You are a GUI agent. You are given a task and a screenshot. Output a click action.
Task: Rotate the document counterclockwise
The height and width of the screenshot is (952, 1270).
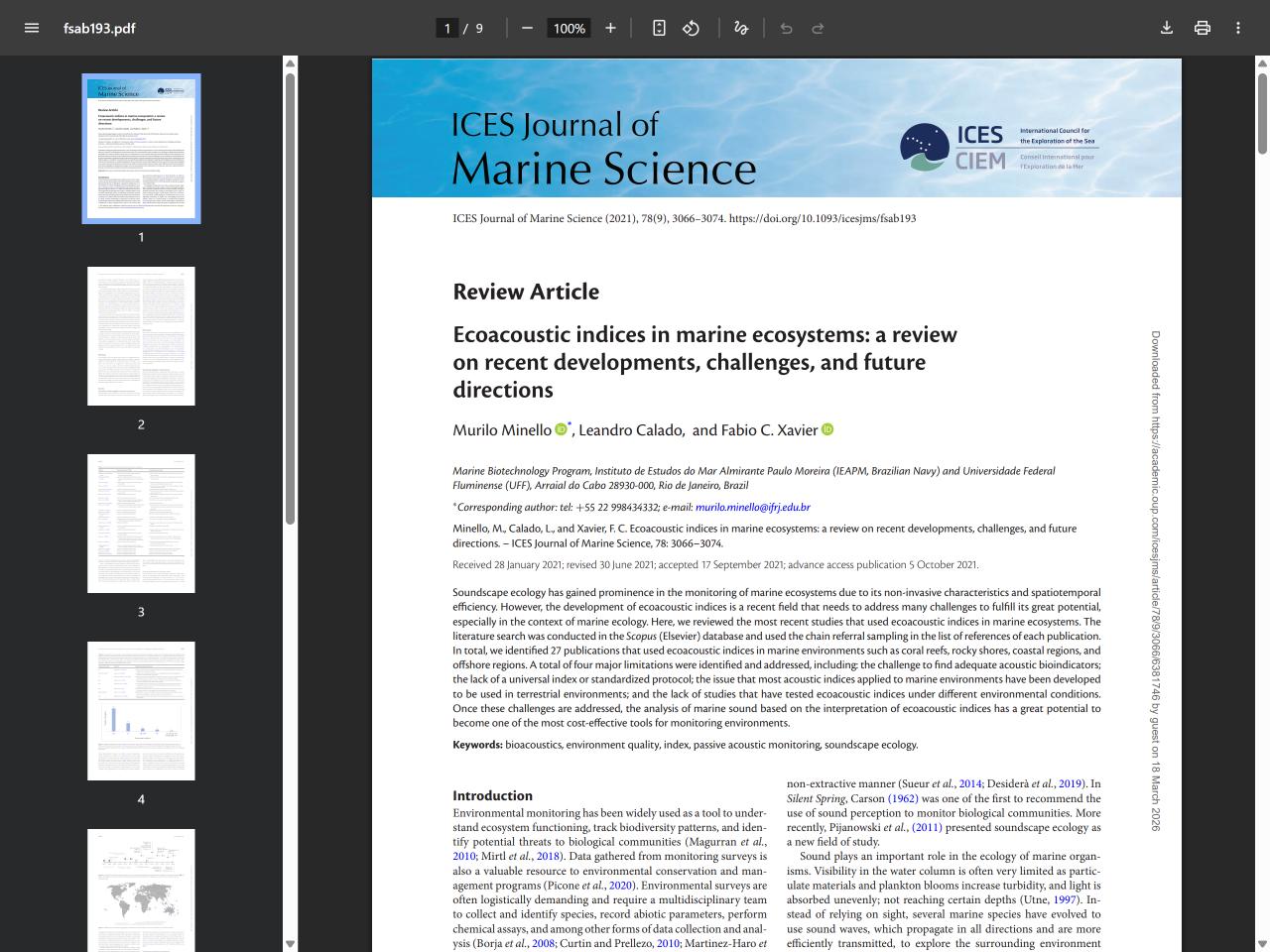(x=691, y=28)
